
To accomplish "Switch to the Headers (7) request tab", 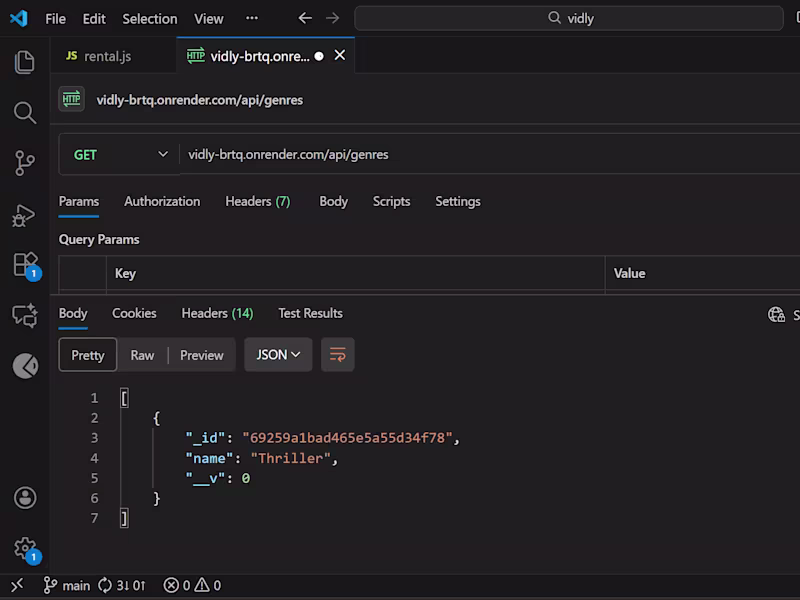I will coord(257,201).
